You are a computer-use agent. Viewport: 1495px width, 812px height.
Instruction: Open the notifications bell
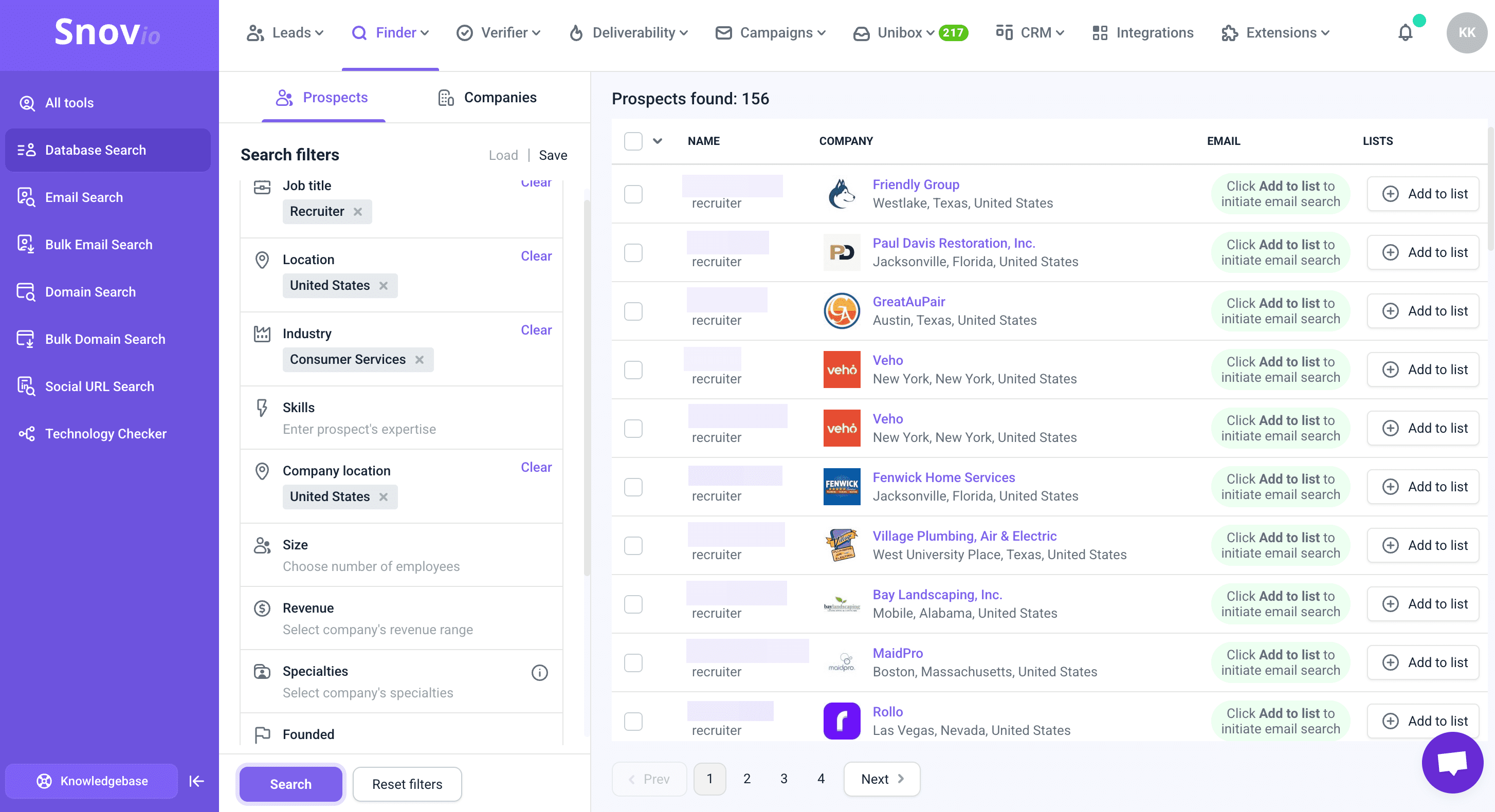[1405, 33]
